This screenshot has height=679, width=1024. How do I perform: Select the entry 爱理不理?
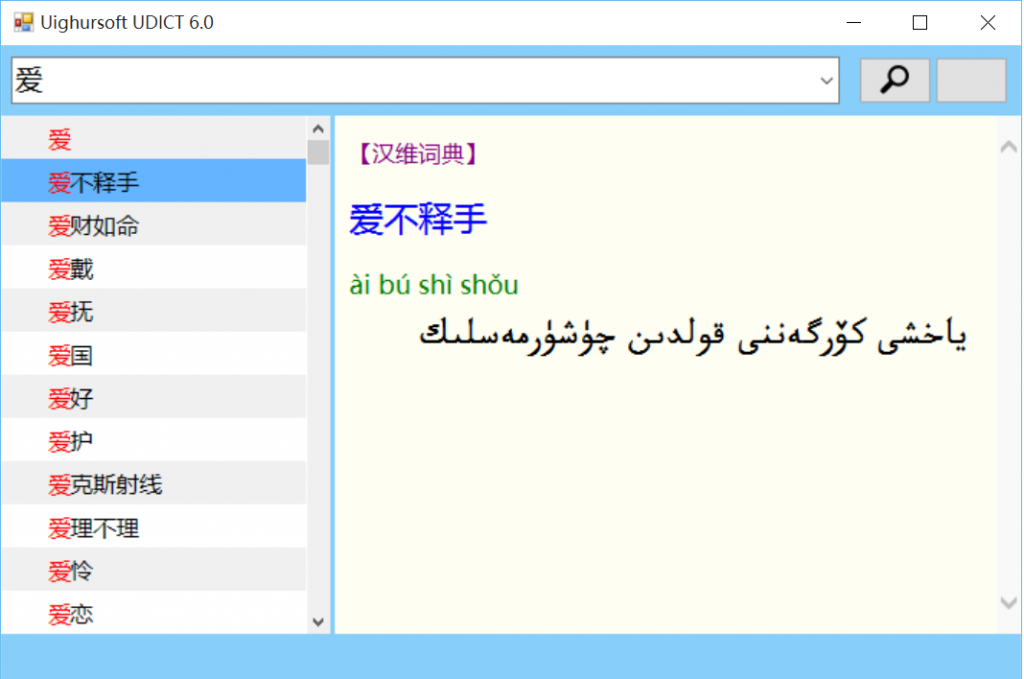[154, 527]
